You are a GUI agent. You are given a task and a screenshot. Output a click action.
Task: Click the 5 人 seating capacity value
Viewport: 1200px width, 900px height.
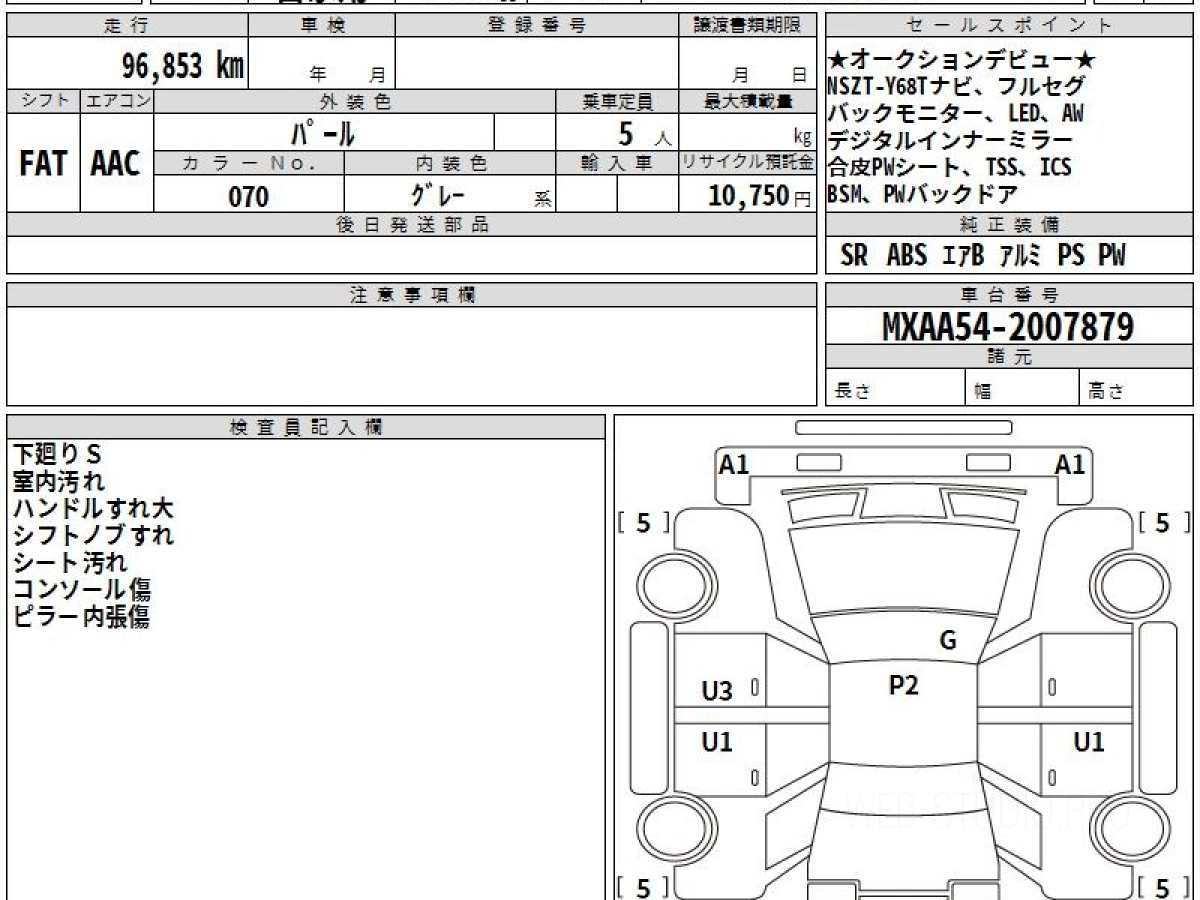pyautogui.click(x=644, y=132)
